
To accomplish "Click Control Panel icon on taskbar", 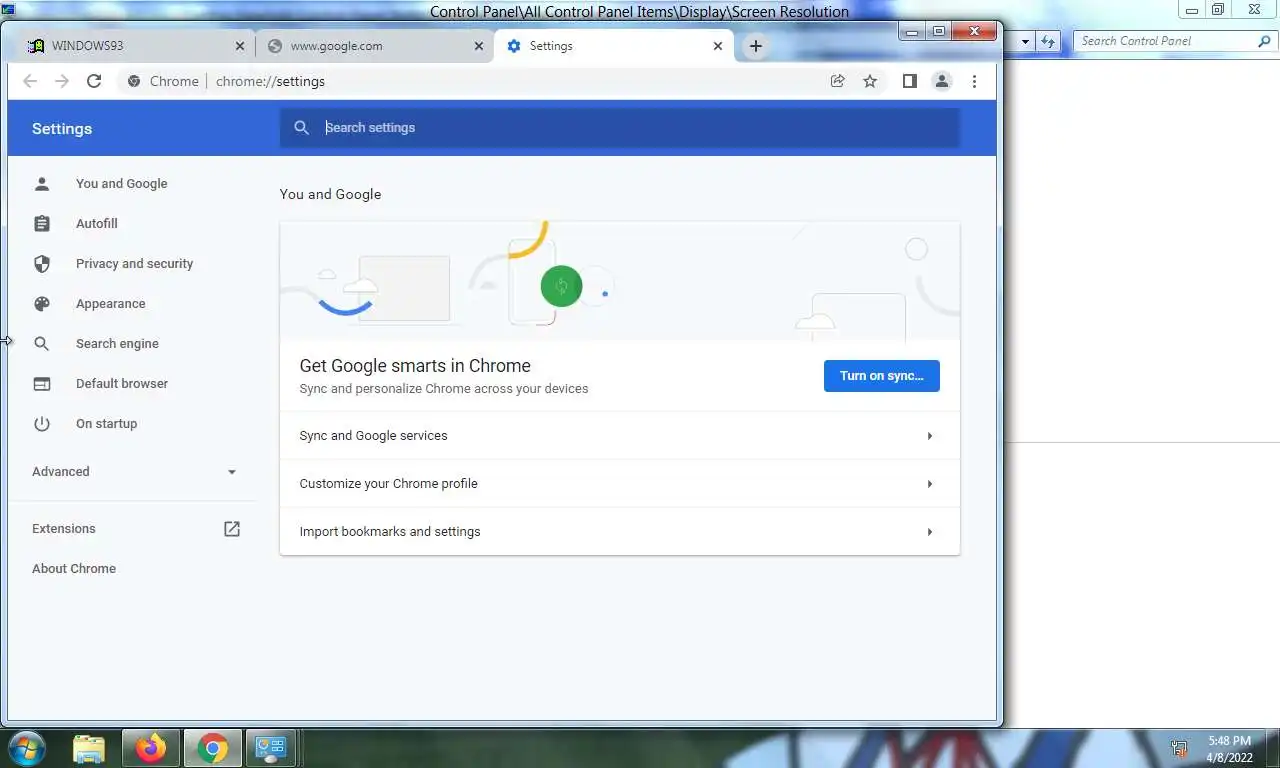I will [271, 748].
